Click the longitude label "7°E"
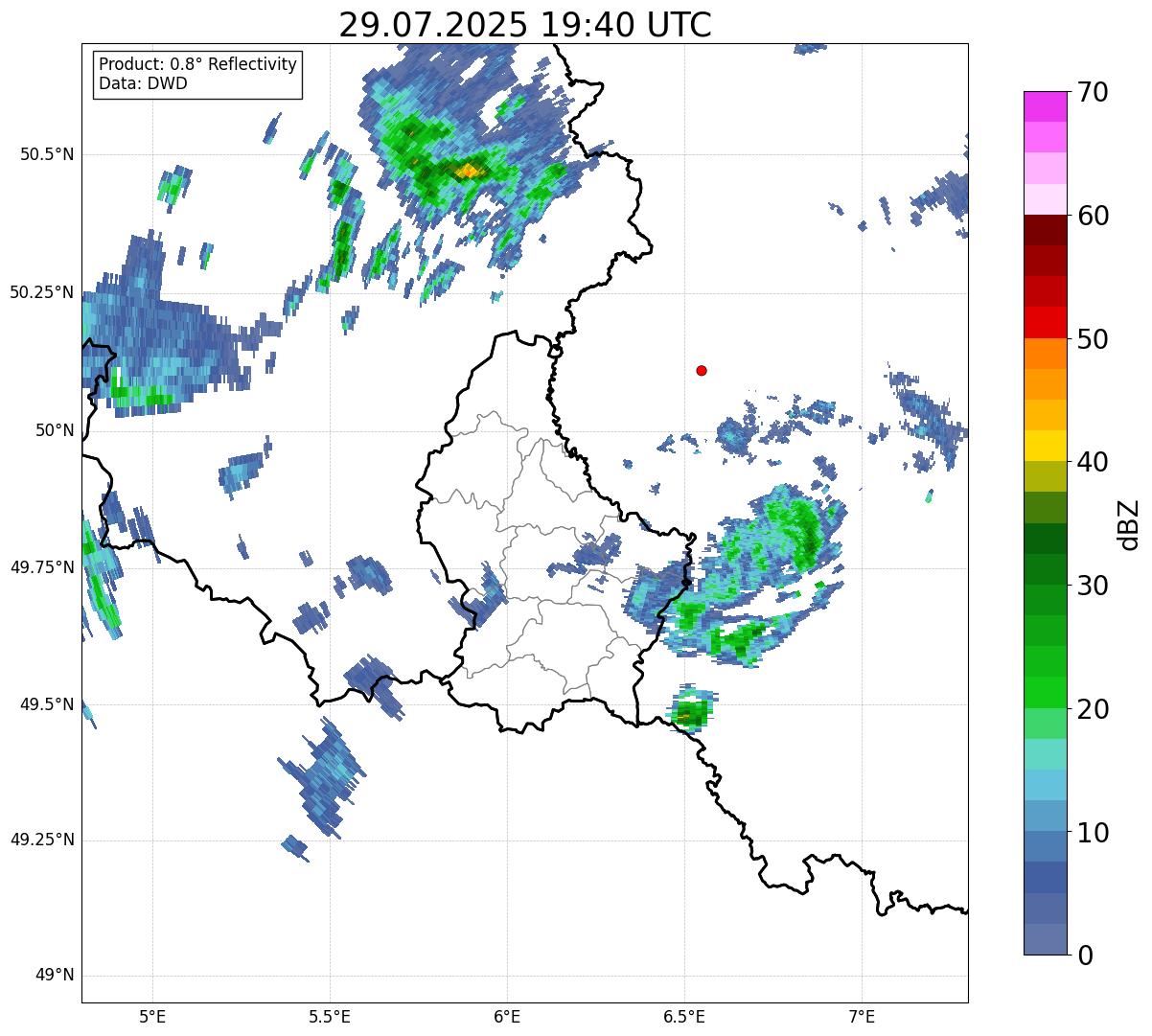 (x=862, y=1018)
